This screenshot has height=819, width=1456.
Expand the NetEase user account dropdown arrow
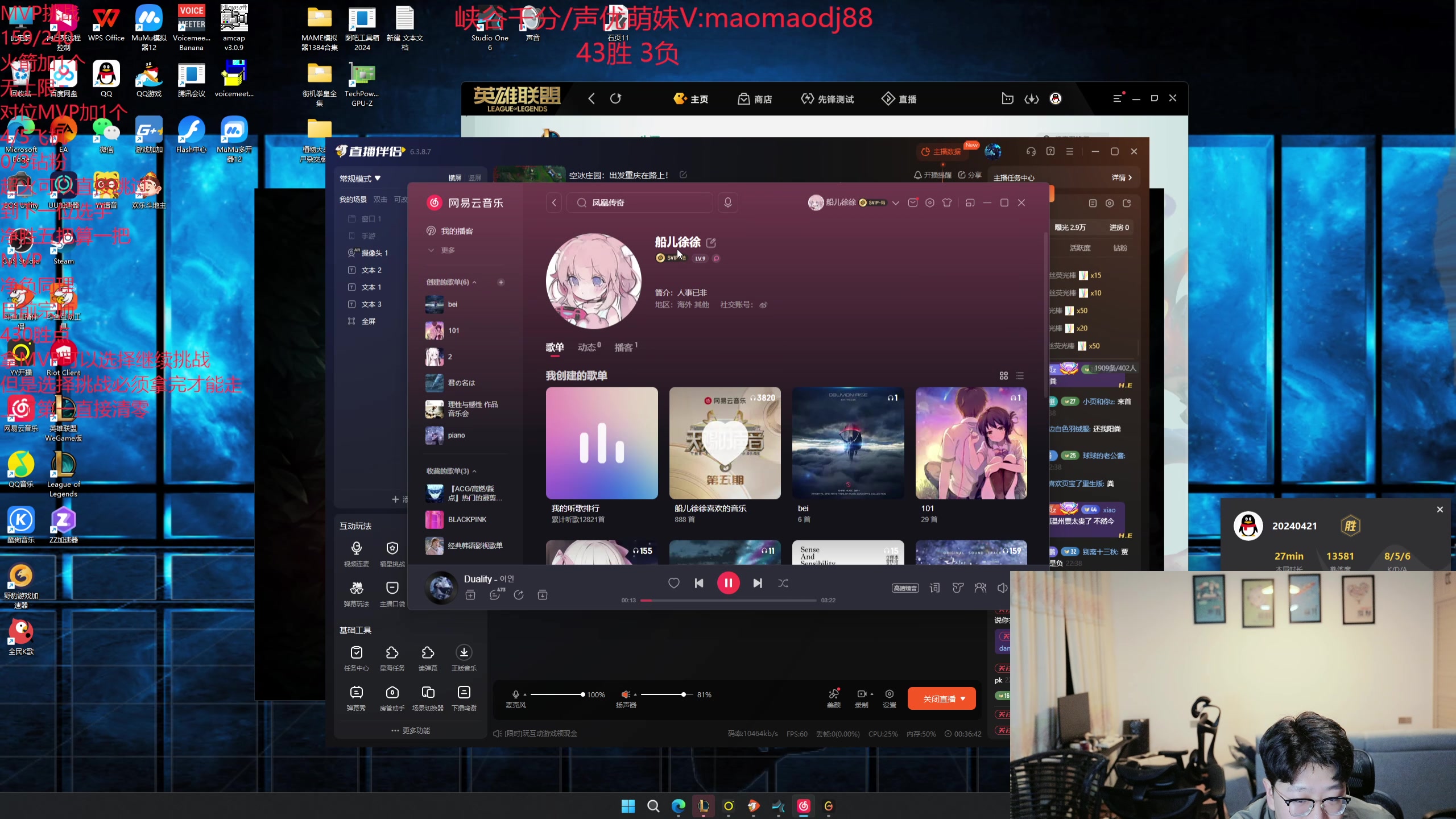click(896, 203)
